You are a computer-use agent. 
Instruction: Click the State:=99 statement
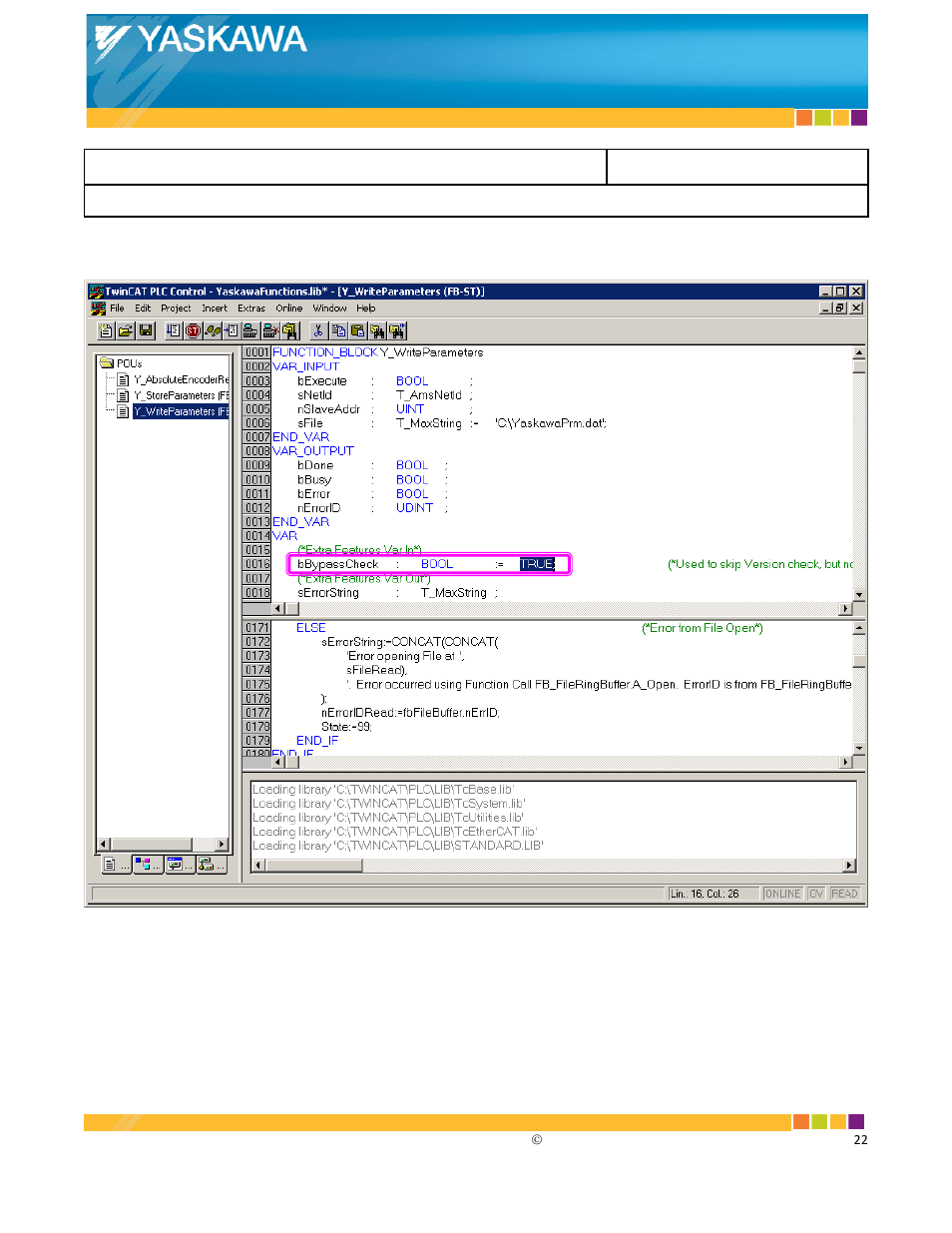pos(346,727)
